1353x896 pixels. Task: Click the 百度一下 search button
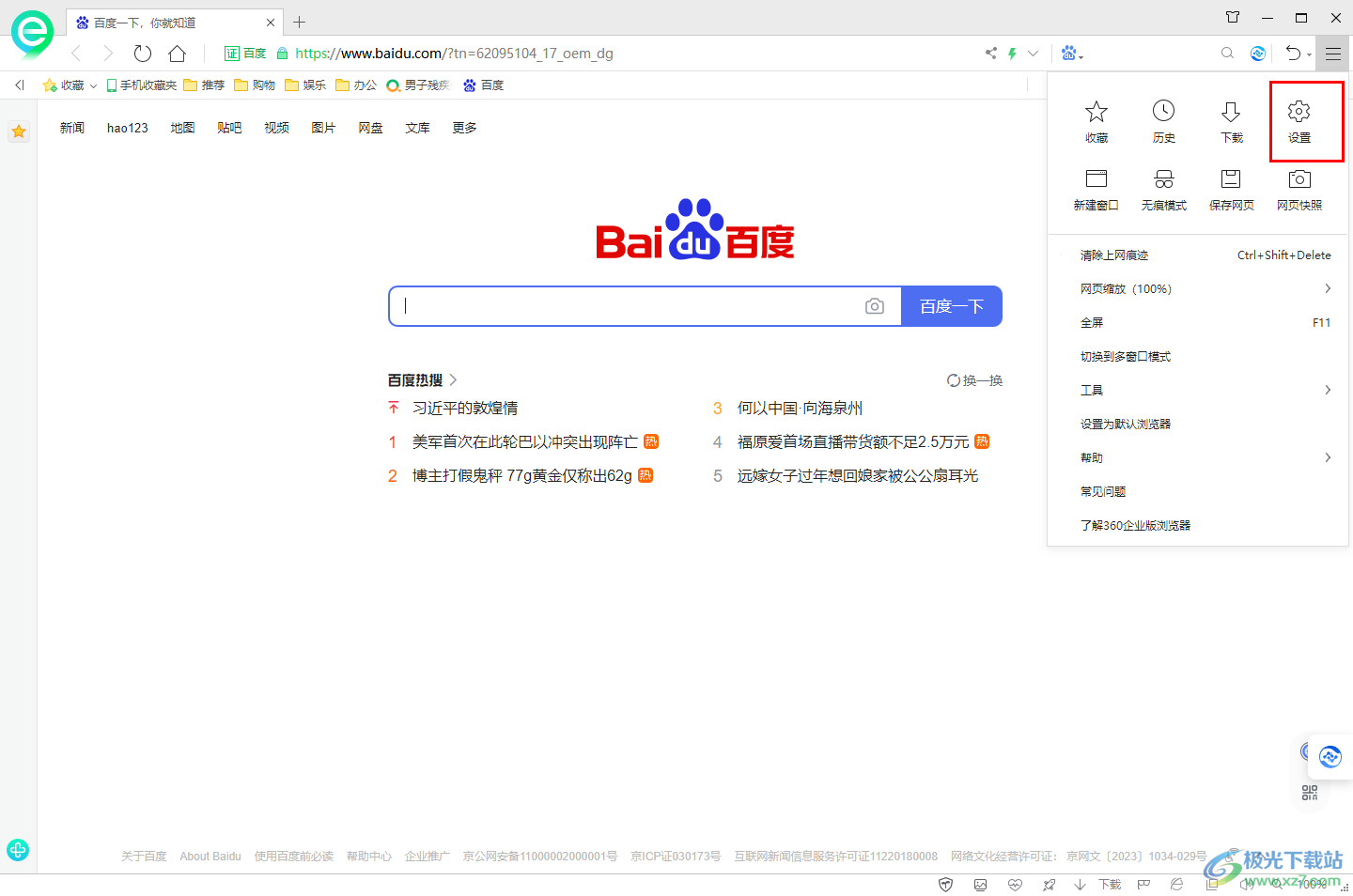point(952,306)
